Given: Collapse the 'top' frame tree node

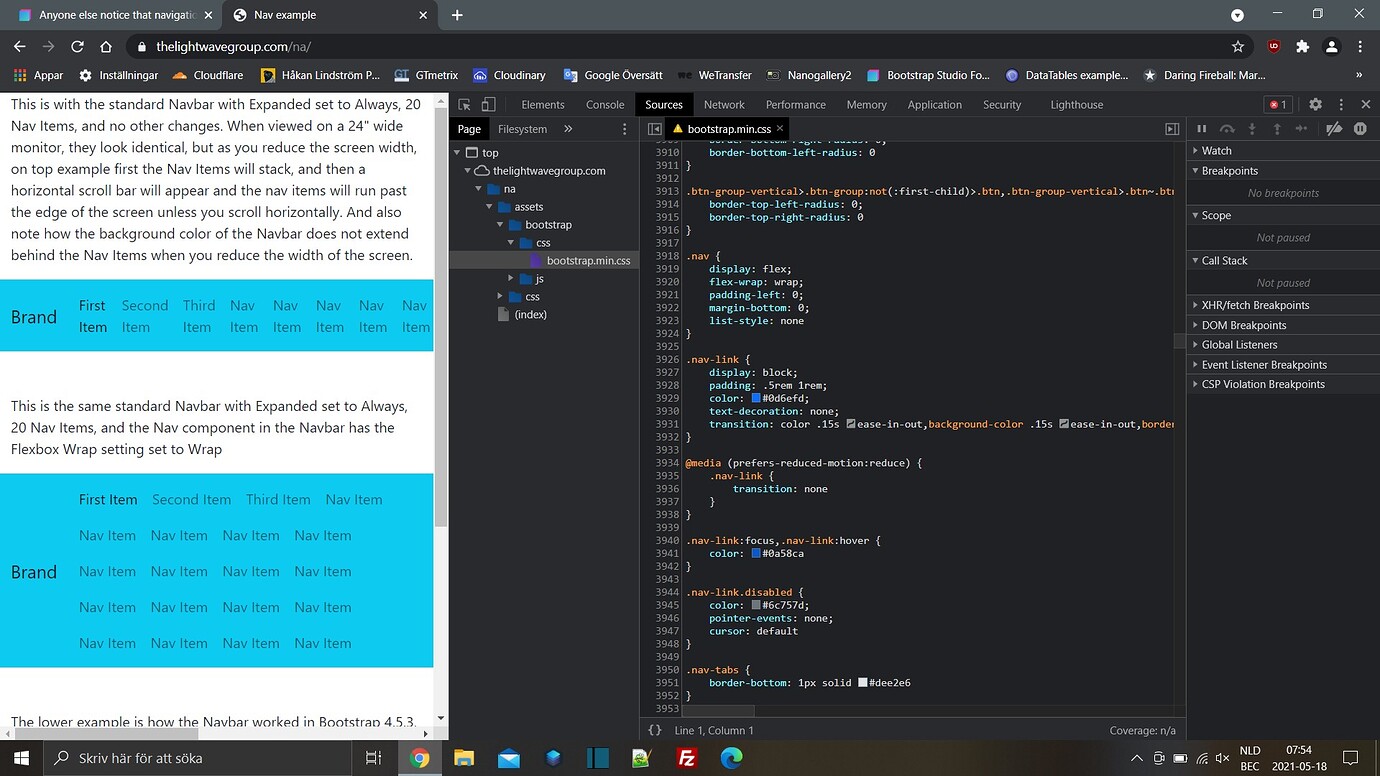Looking at the screenshot, I should (458, 153).
